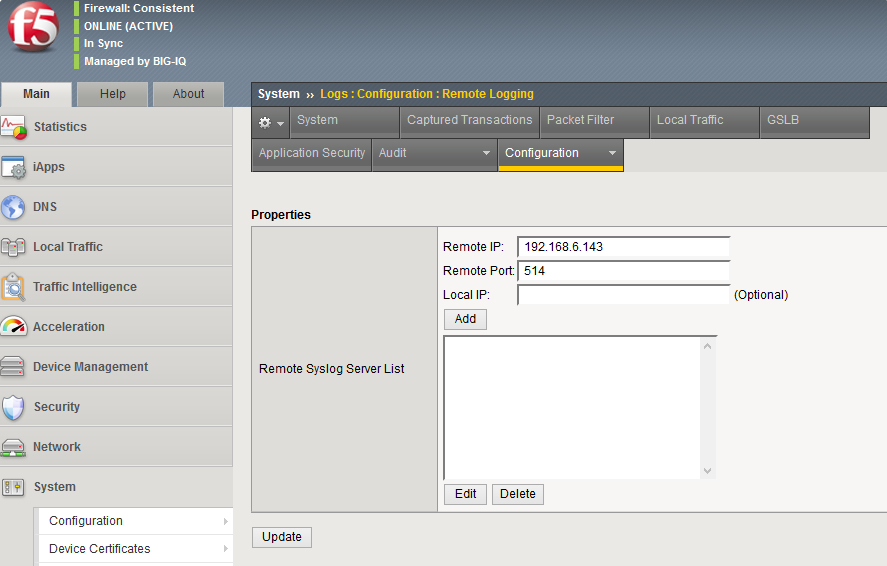This screenshot has width=887, height=566.
Task: Expand Device Certificates submenu
Action: coord(225,549)
